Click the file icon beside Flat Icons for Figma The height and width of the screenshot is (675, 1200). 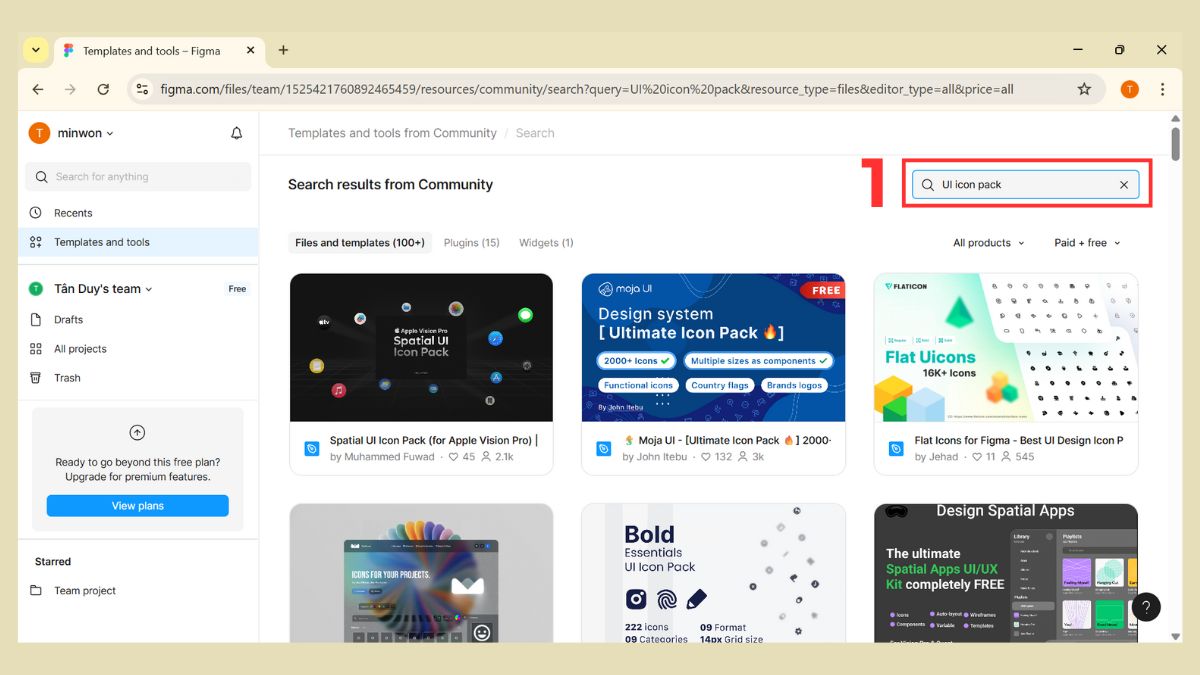(x=896, y=449)
